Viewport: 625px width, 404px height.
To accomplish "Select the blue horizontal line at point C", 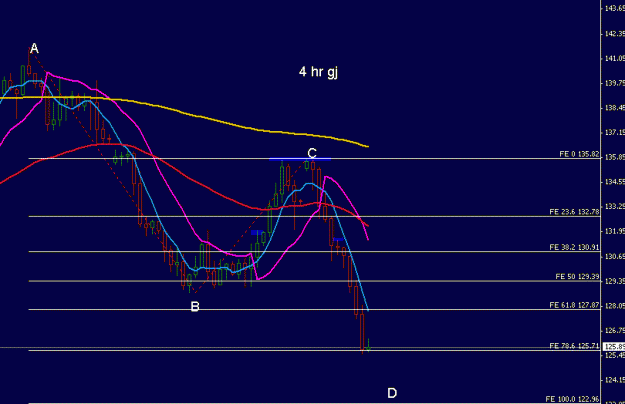I will 300,159.
